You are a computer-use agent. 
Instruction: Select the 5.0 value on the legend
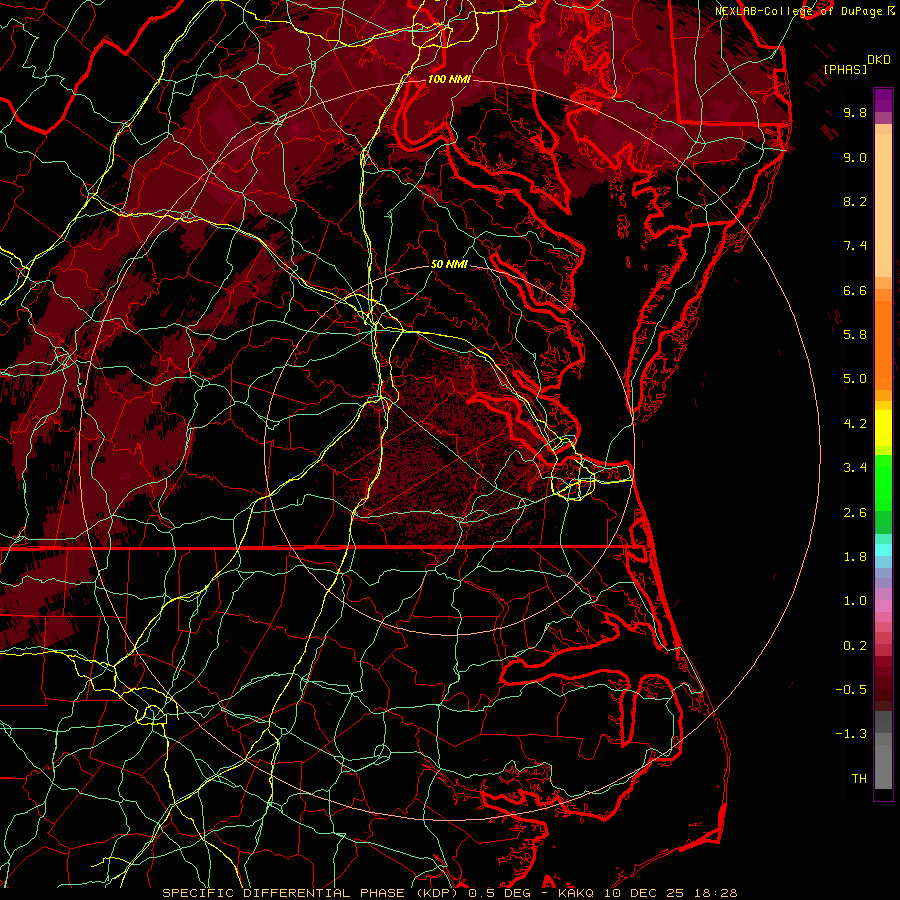pos(855,379)
